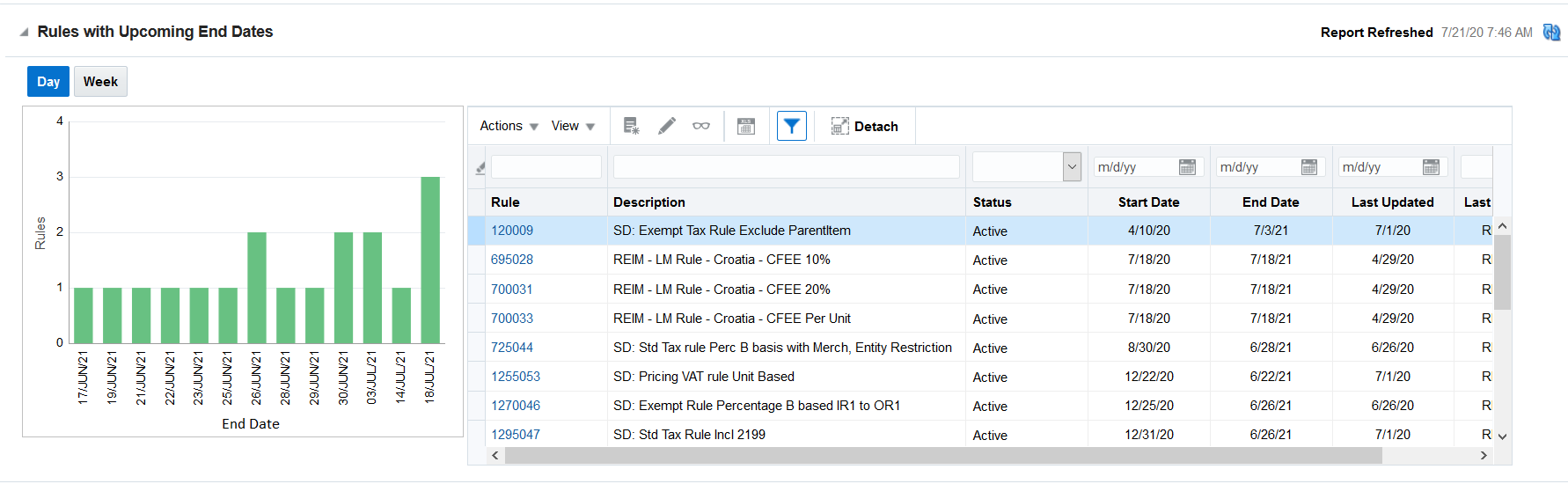Open the View menu

coord(573,127)
